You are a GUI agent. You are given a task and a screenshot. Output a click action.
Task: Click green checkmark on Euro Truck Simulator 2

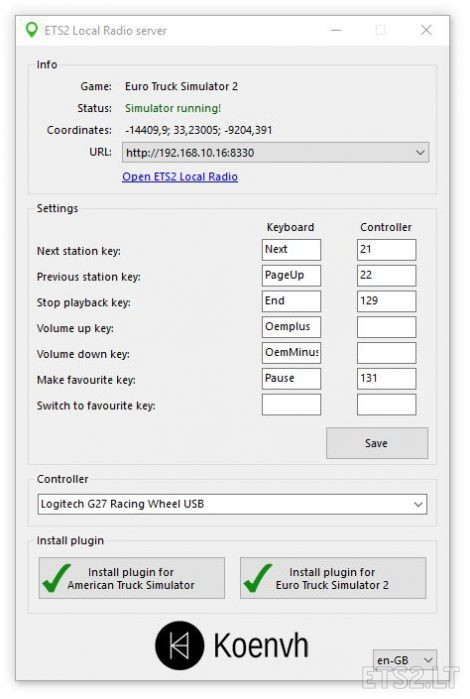click(x=257, y=578)
